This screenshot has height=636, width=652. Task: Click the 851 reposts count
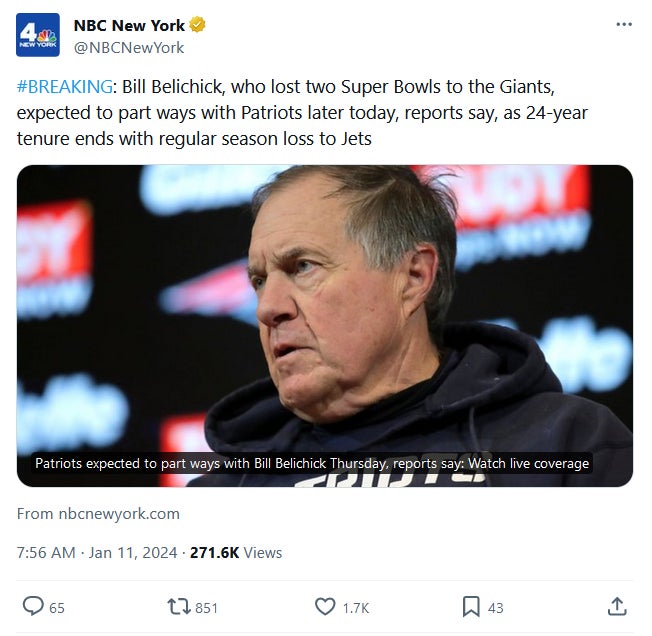click(x=207, y=607)
